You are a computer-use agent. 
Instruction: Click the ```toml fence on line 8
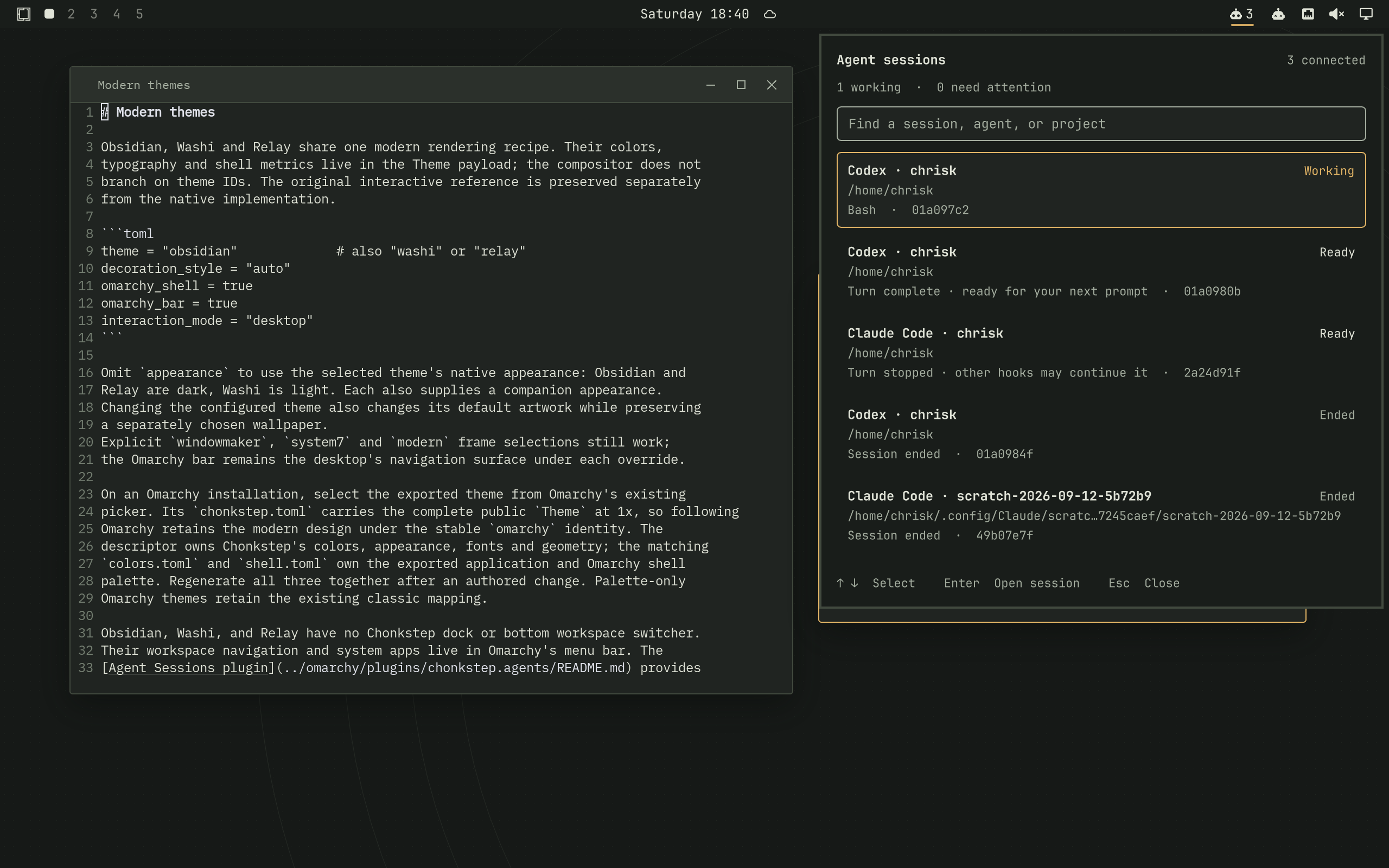127,234
